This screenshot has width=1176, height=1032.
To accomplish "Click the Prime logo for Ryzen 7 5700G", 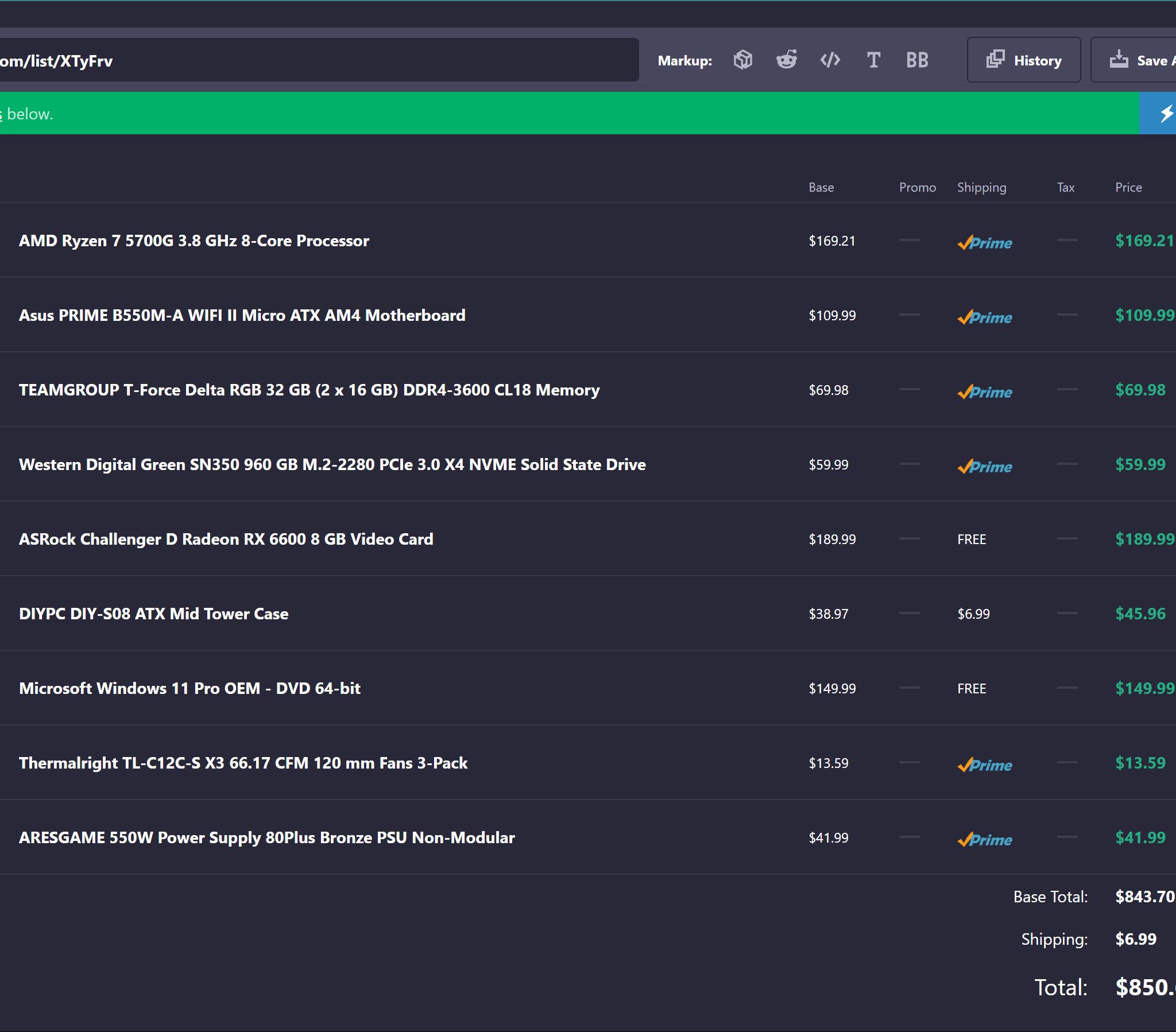I will [x=984, y=242].
